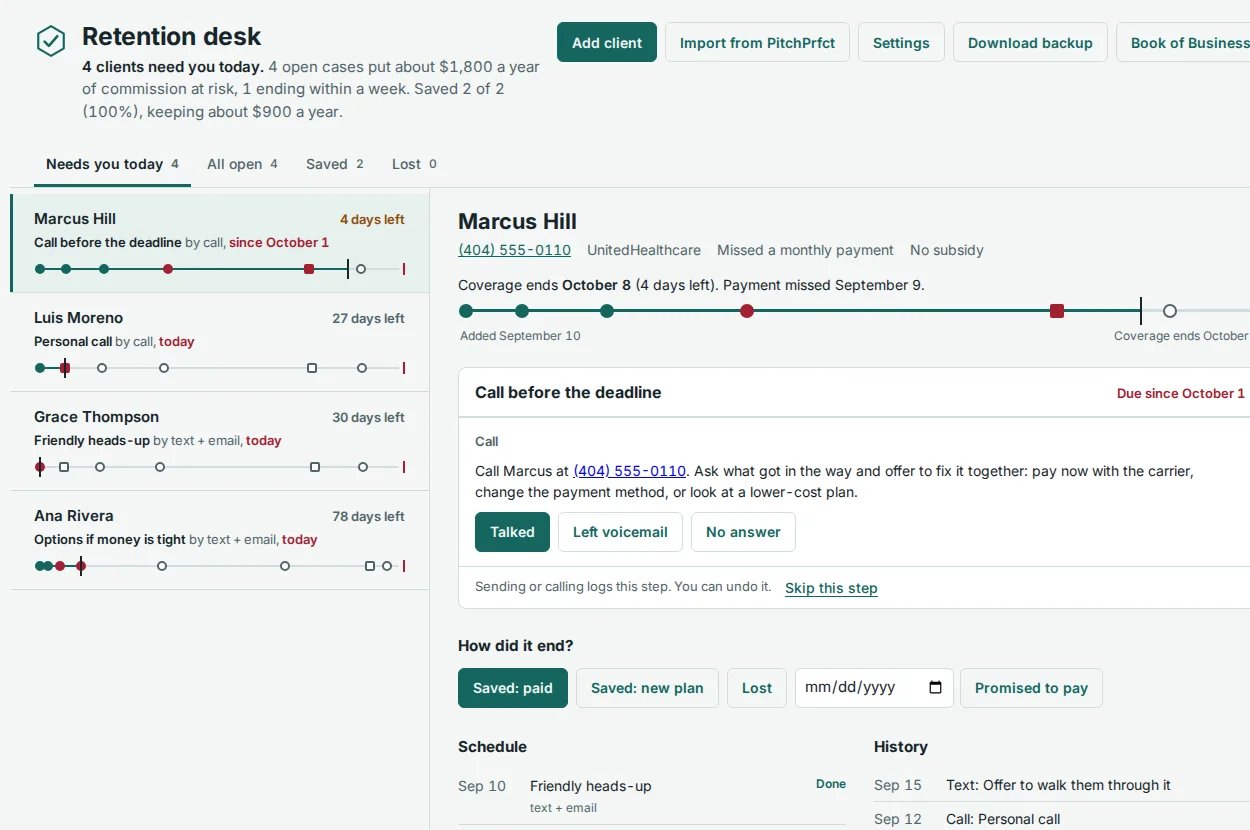
Task: Click Skip this step link
Action: tap(831, 588)
